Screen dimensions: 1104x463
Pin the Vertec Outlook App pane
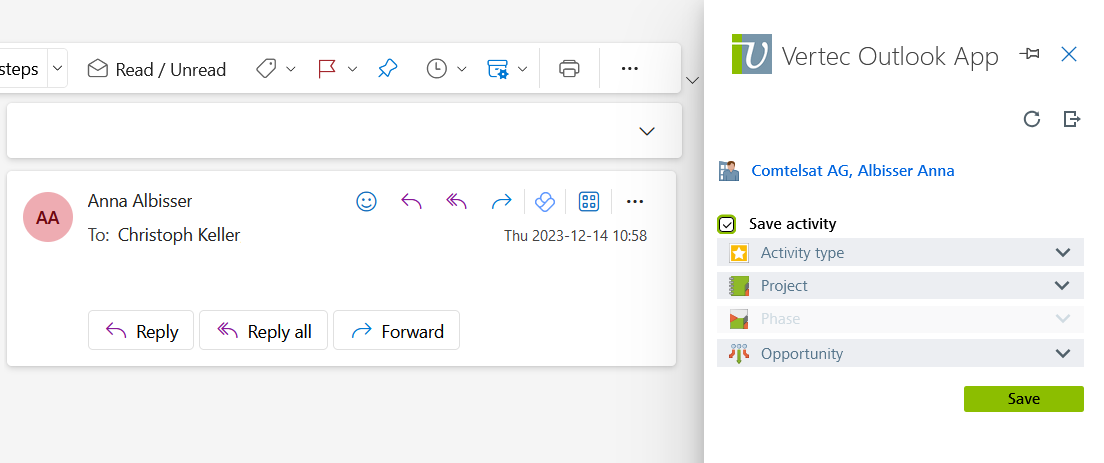1029,54
